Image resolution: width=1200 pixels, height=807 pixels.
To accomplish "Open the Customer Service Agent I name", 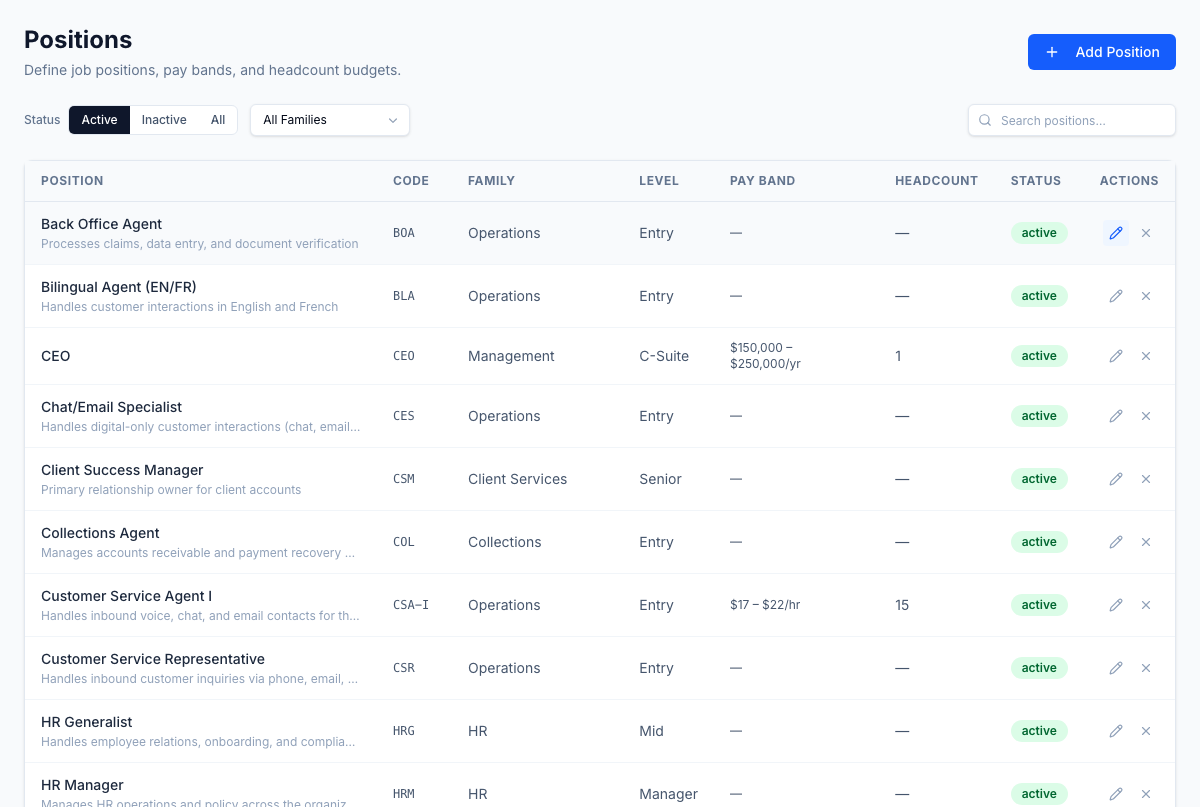I will [x=126, y=596].
